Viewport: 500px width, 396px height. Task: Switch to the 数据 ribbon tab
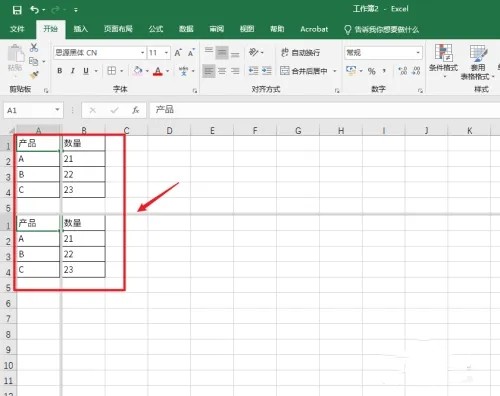(x=186, y=29)
